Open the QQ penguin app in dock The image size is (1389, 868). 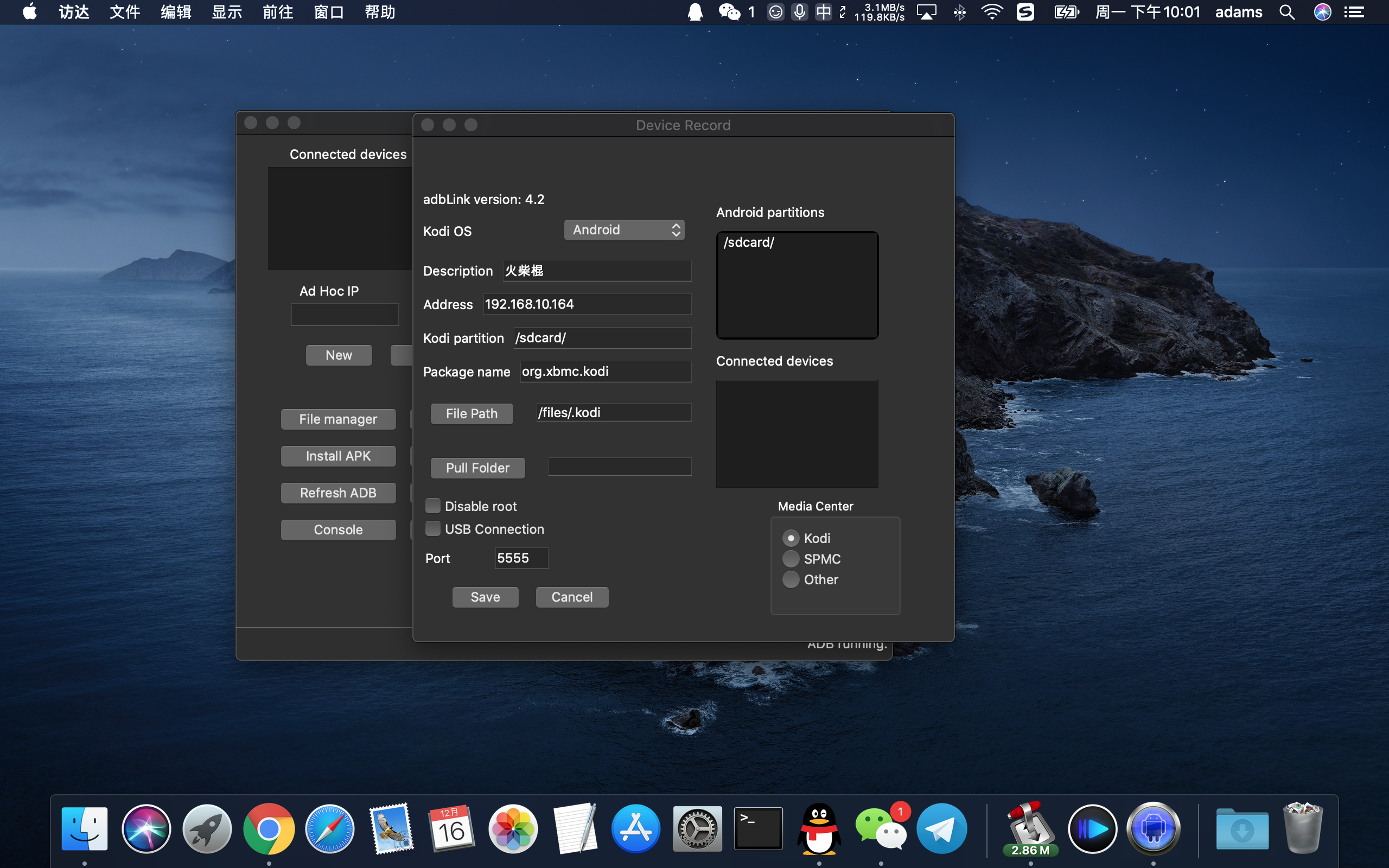pos(819,829)
